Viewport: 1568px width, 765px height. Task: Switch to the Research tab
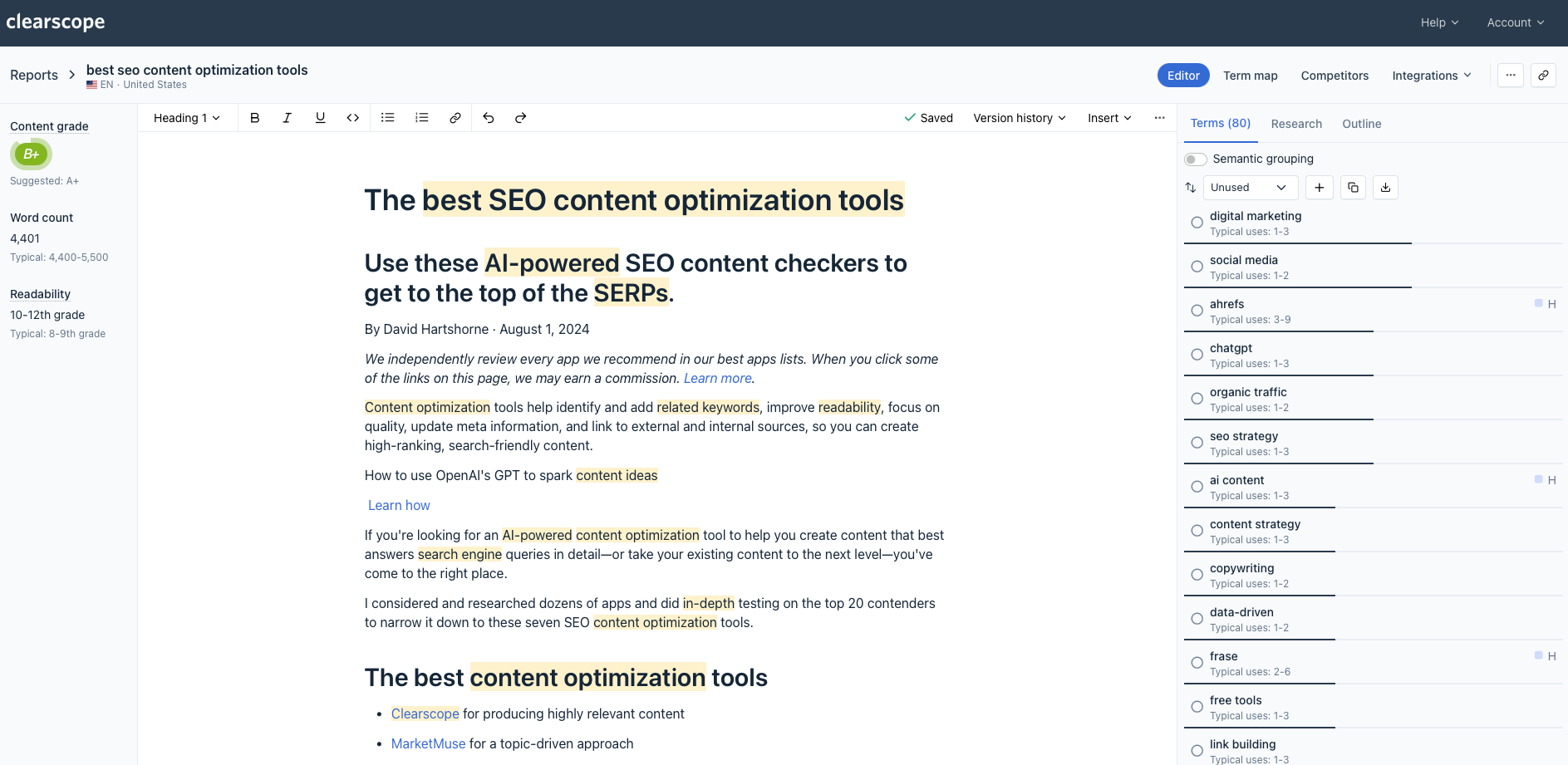click(1296, 124)
